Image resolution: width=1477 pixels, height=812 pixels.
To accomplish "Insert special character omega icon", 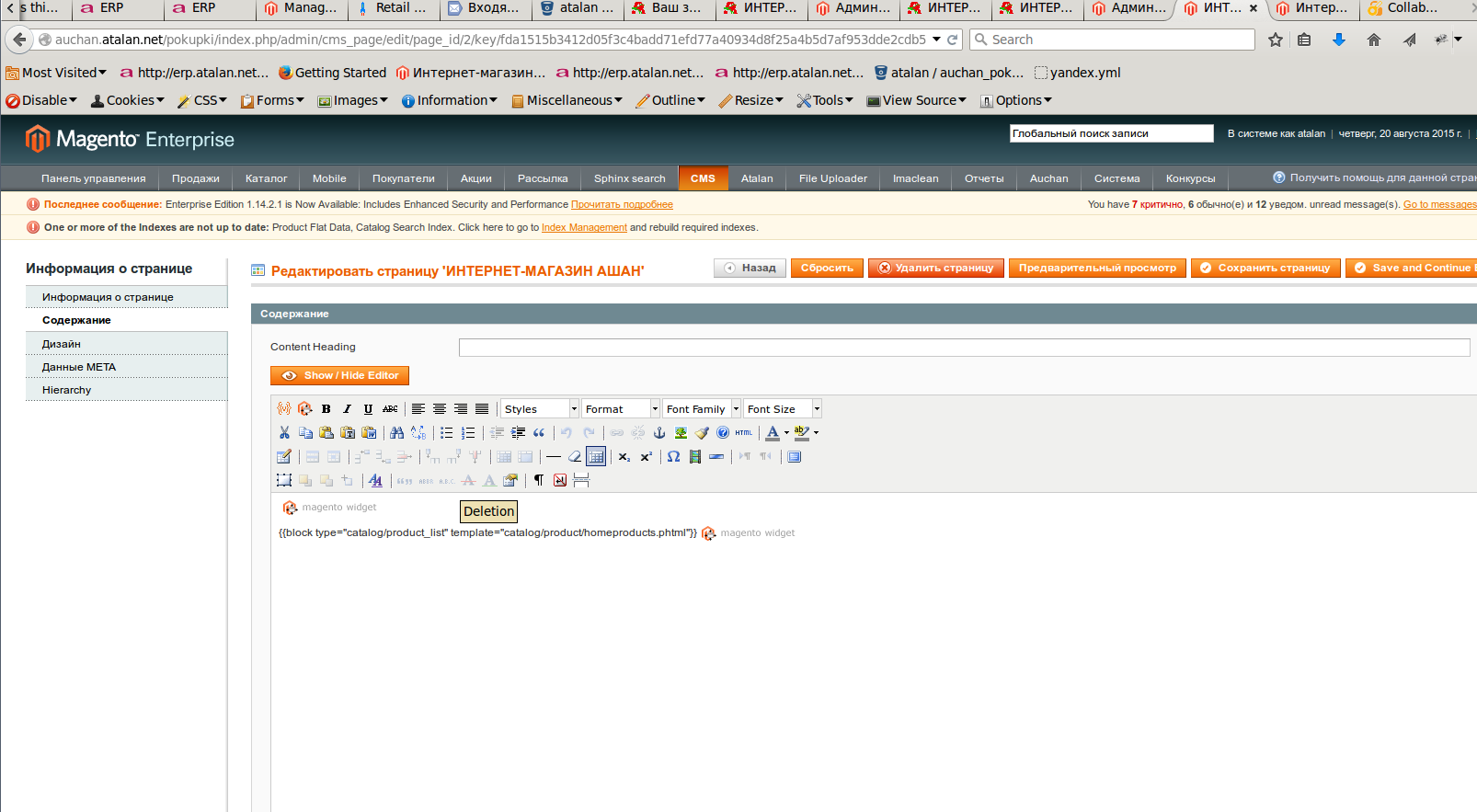I will [x=674, y=456].
